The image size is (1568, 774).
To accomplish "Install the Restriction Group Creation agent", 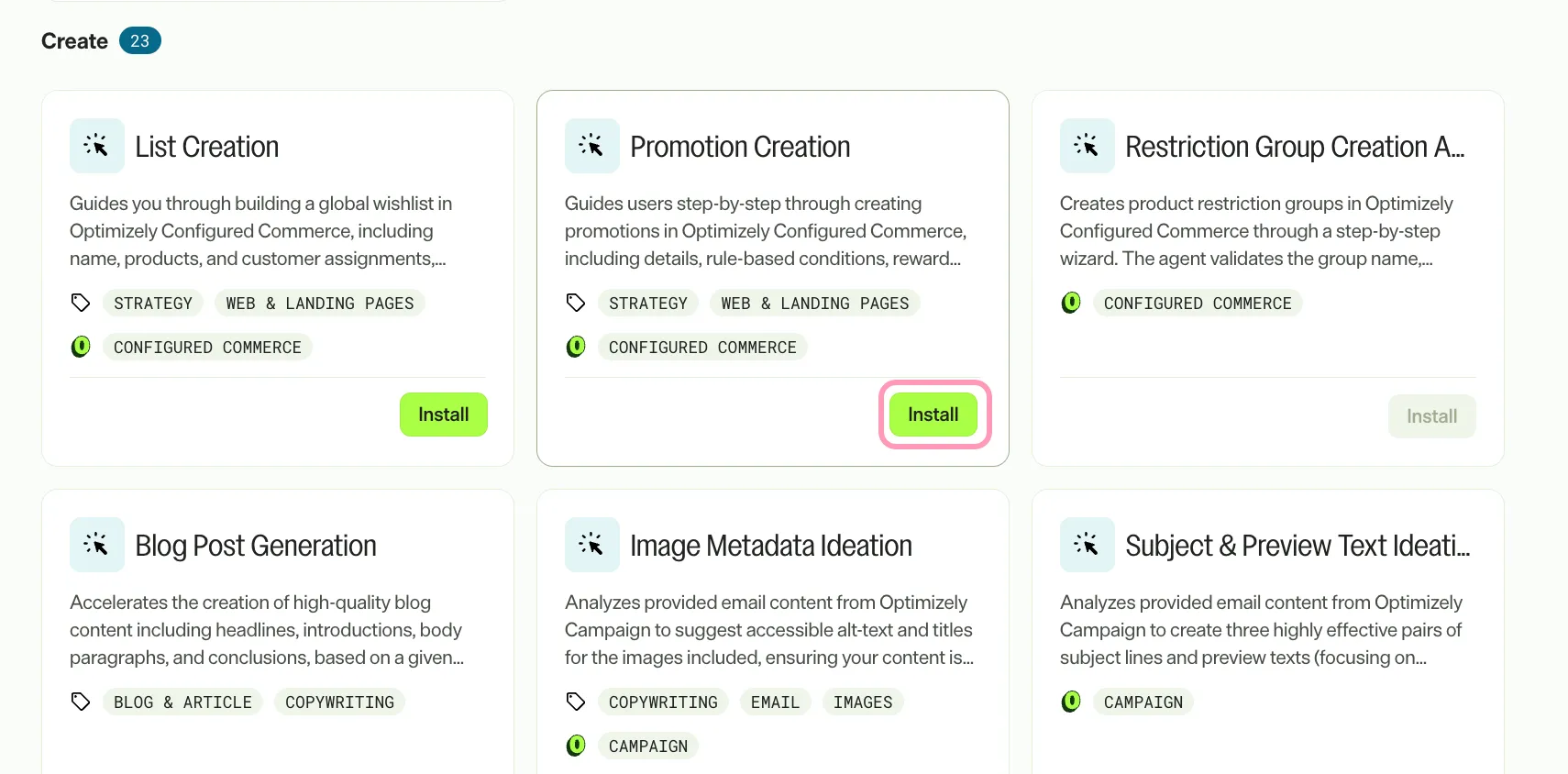I will click(1432, 416).
